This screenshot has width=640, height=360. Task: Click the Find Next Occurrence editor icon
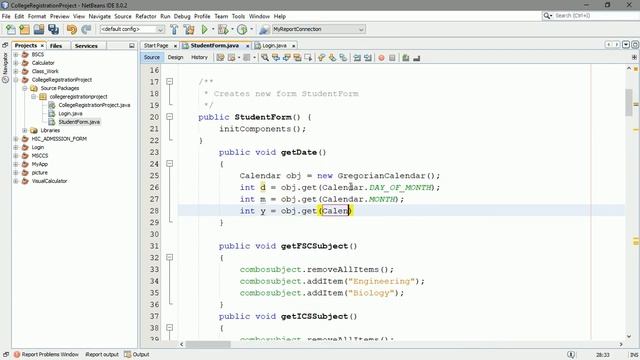point(287,58)
